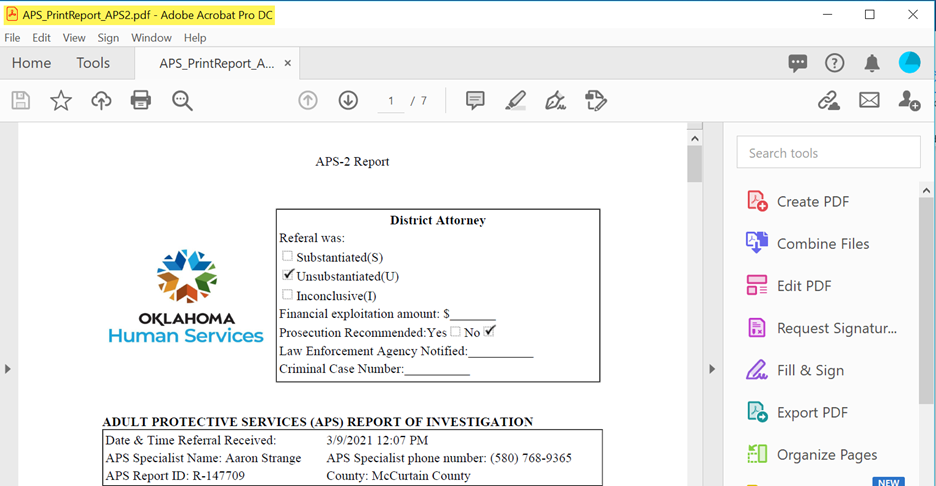Select the APS_PrintReport_A... document tab
Image resolution: width=936 pixels, height=486 pixels.
[217, 63]
